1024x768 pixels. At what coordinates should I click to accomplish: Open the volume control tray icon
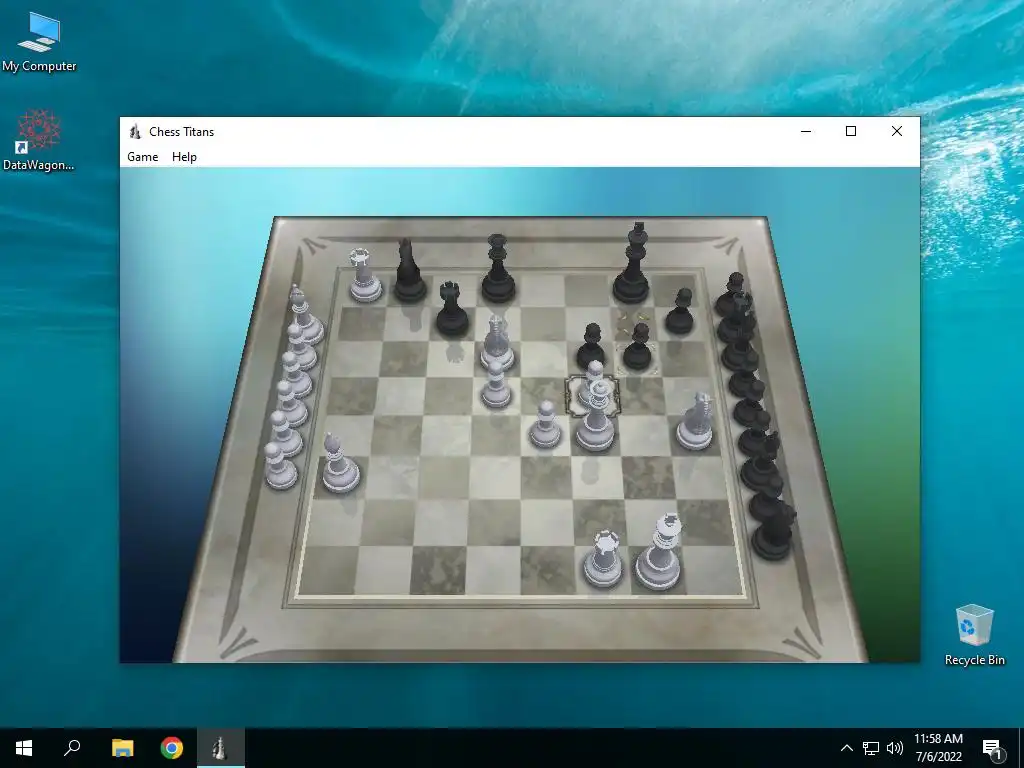point(895,748)
